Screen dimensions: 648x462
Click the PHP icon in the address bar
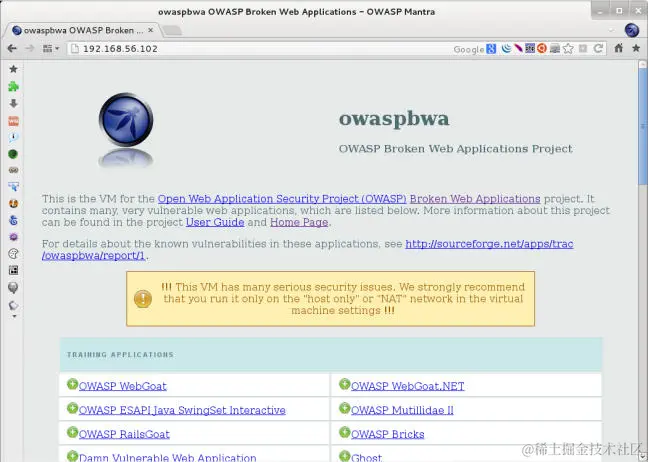[x=530, y=48]
